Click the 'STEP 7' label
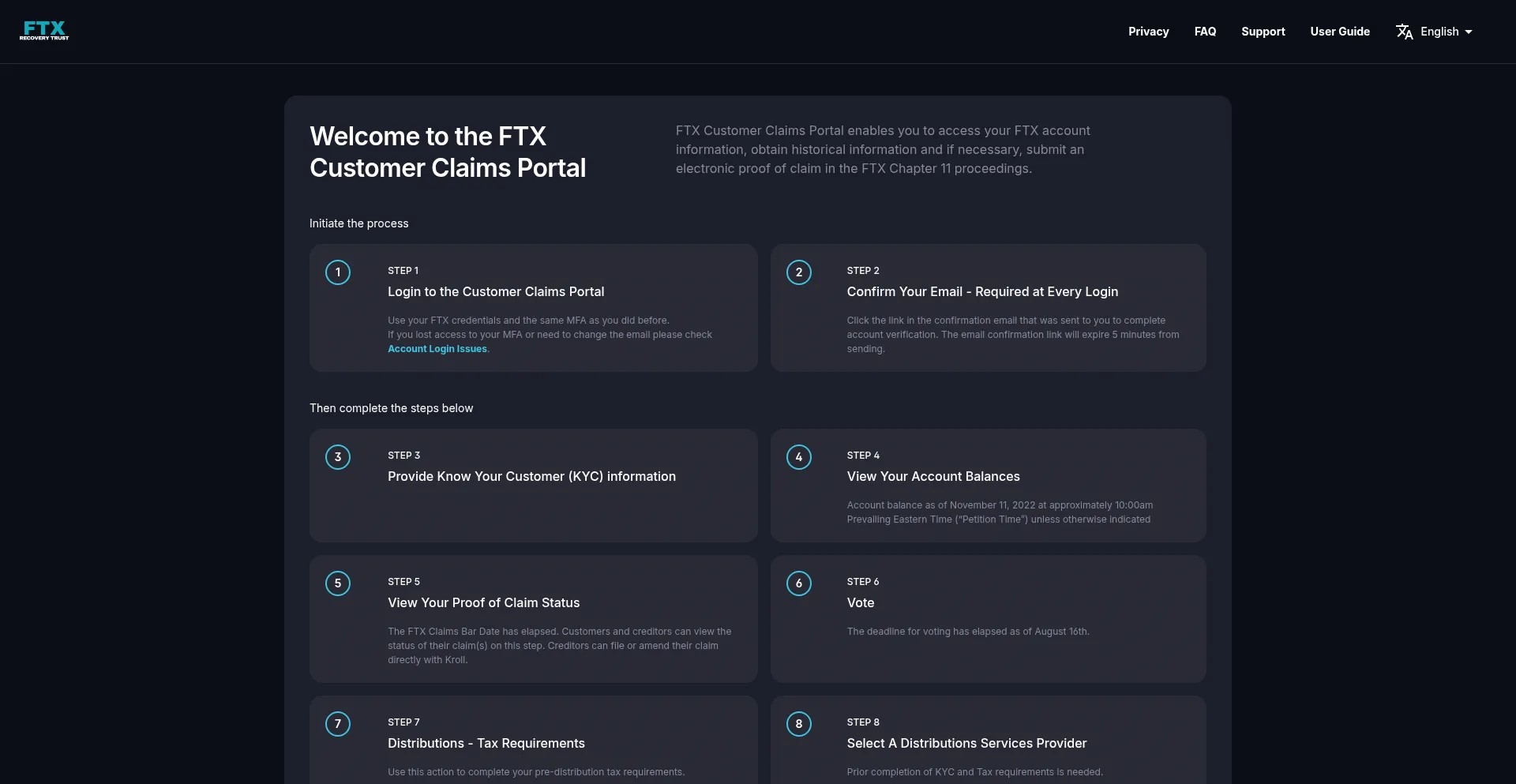The height and width of the screenshot is (784, 1516). pos(403,722)
